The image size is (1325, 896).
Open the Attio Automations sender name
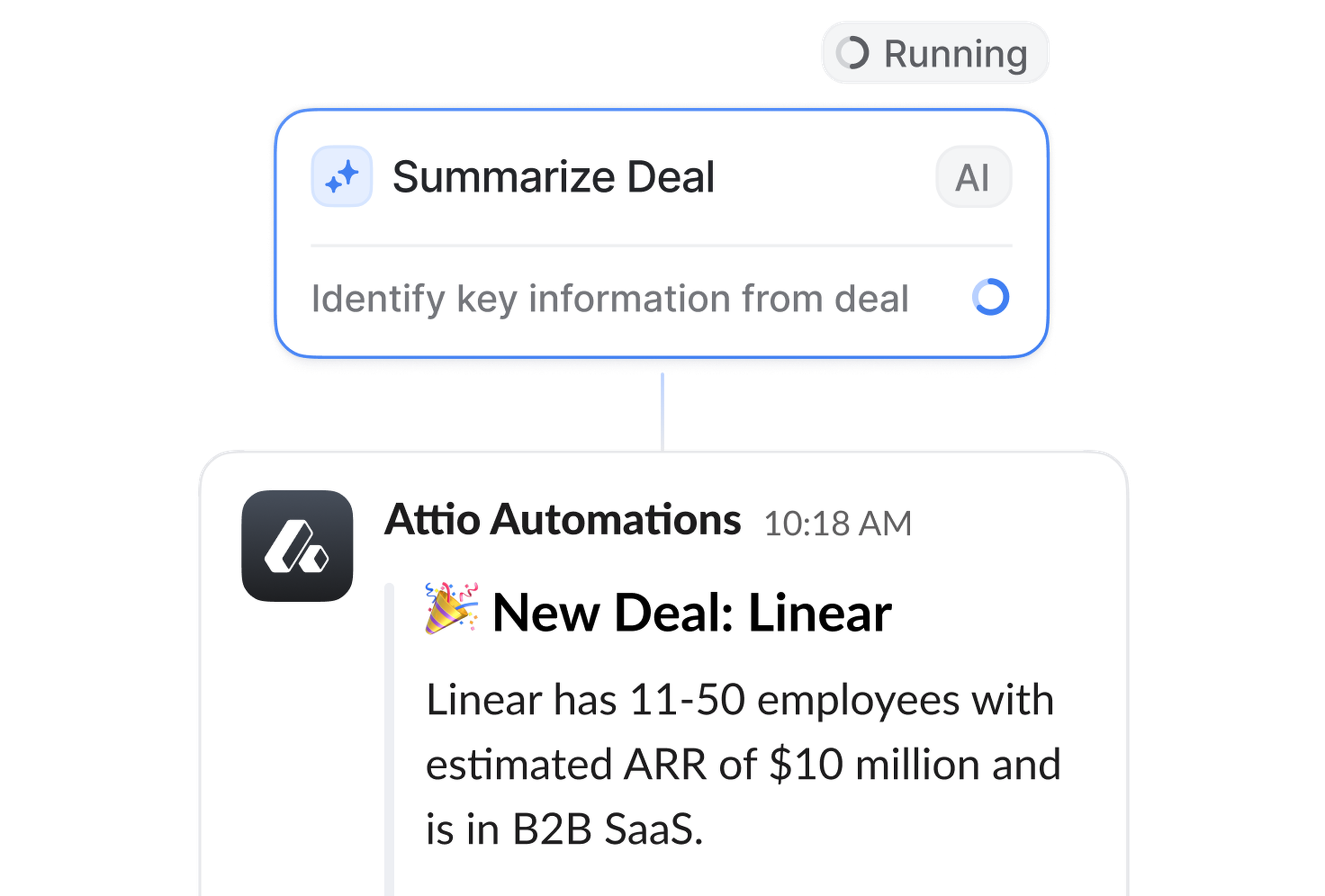(562, 520)
